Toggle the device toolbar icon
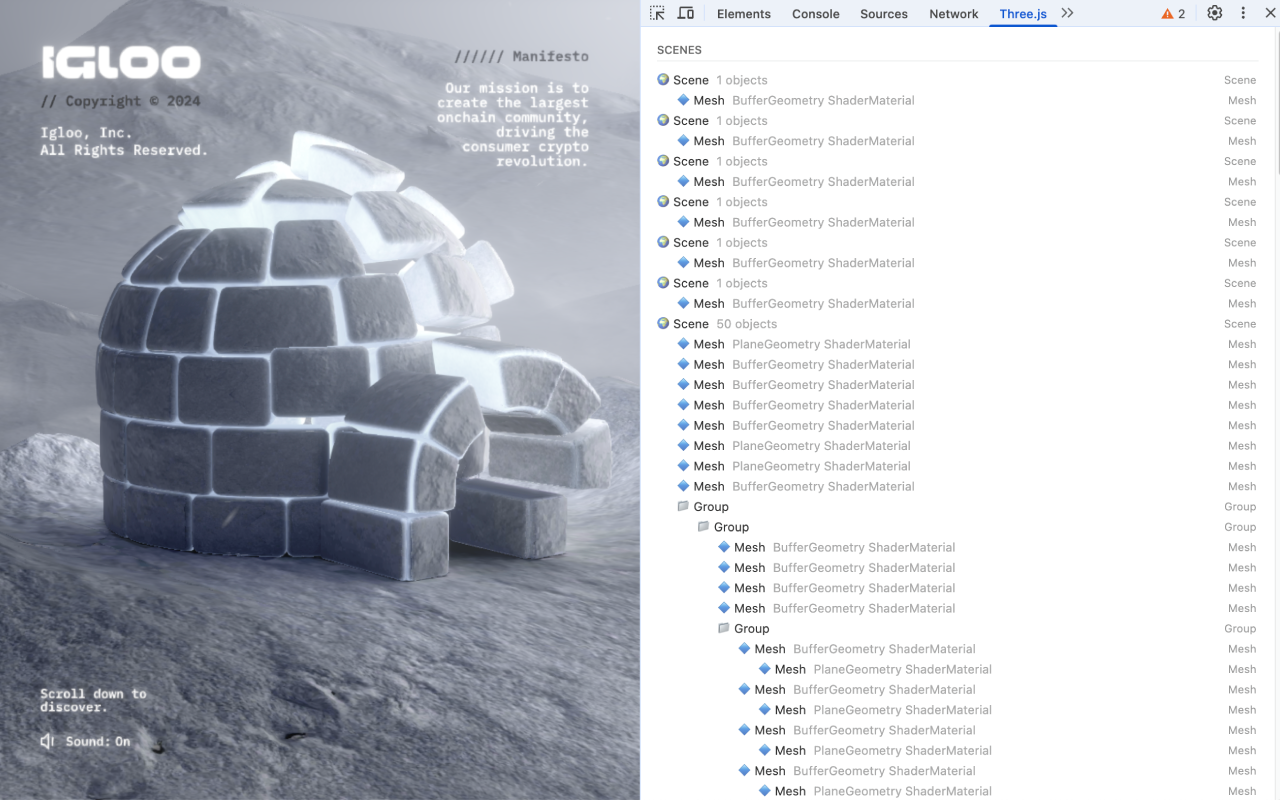Screen dimensions: 1280x800 (685, 13)
